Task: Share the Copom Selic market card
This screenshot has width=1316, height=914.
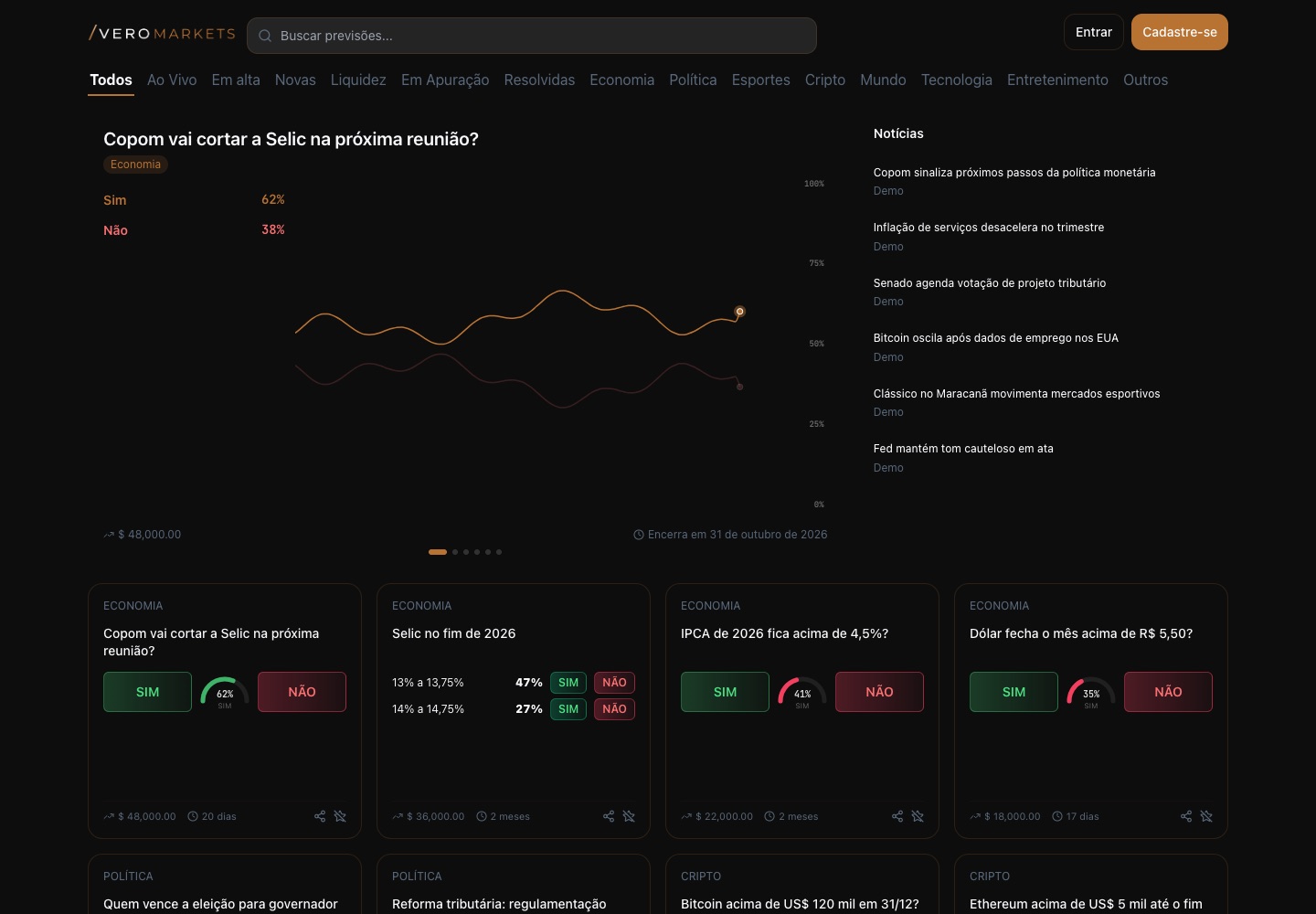Action: (320, 816)
